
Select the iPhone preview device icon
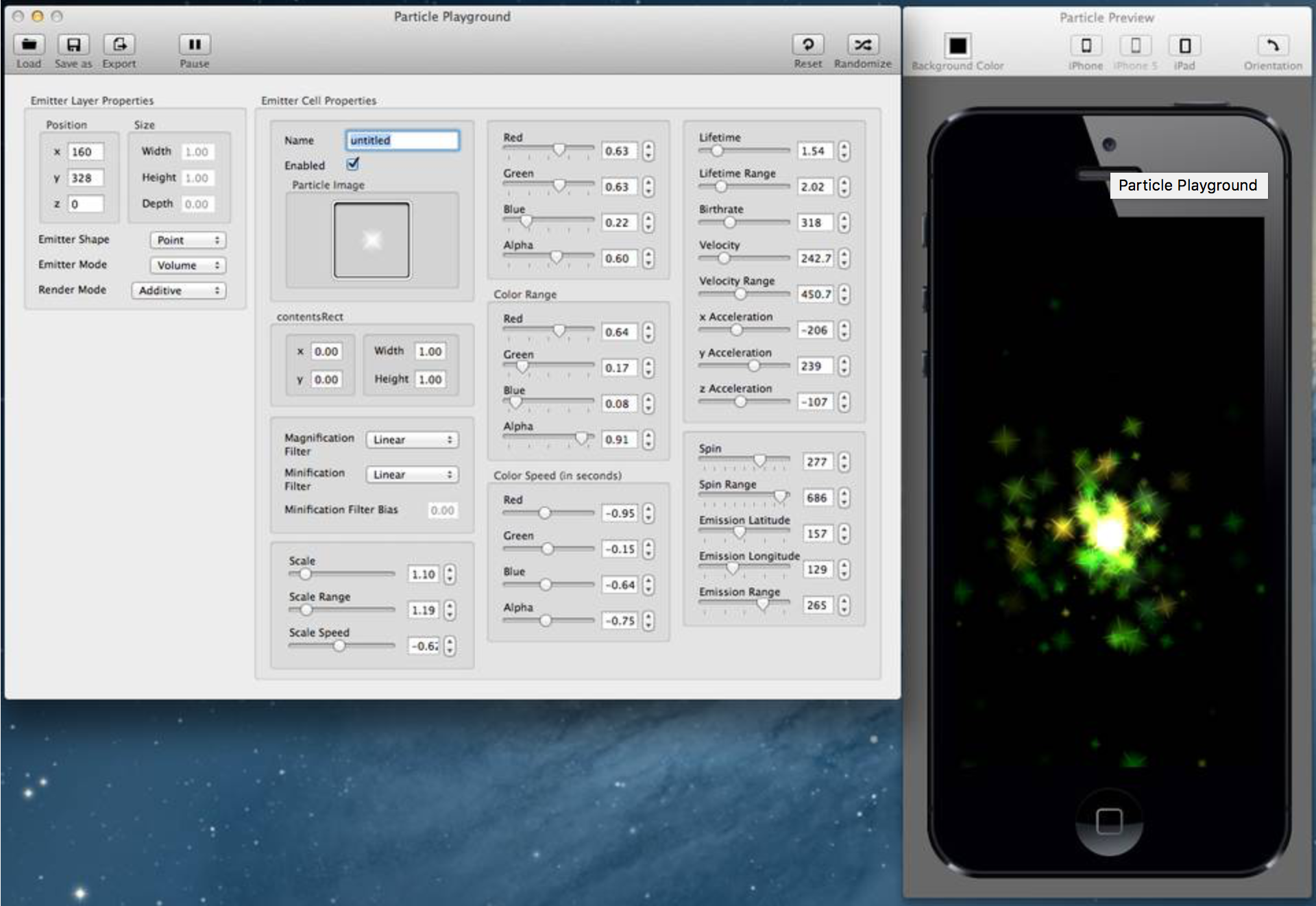[x=1086, y=46]
